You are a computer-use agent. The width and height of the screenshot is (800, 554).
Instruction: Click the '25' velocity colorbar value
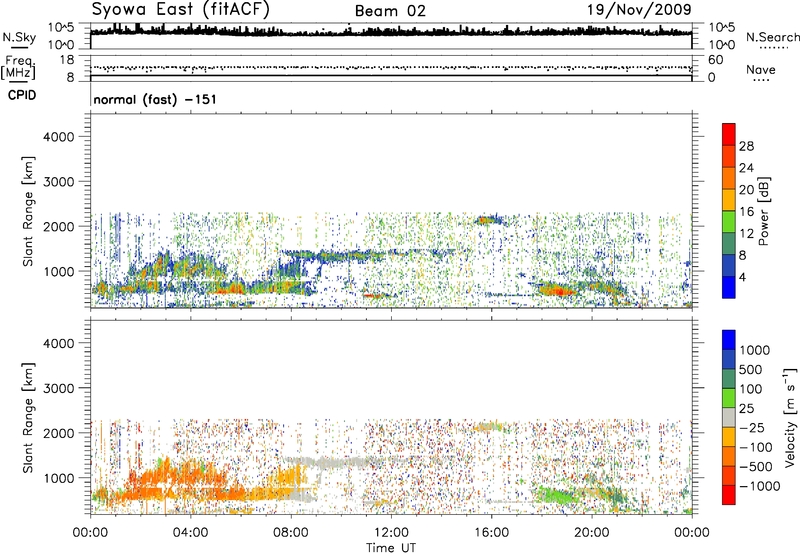746,408
